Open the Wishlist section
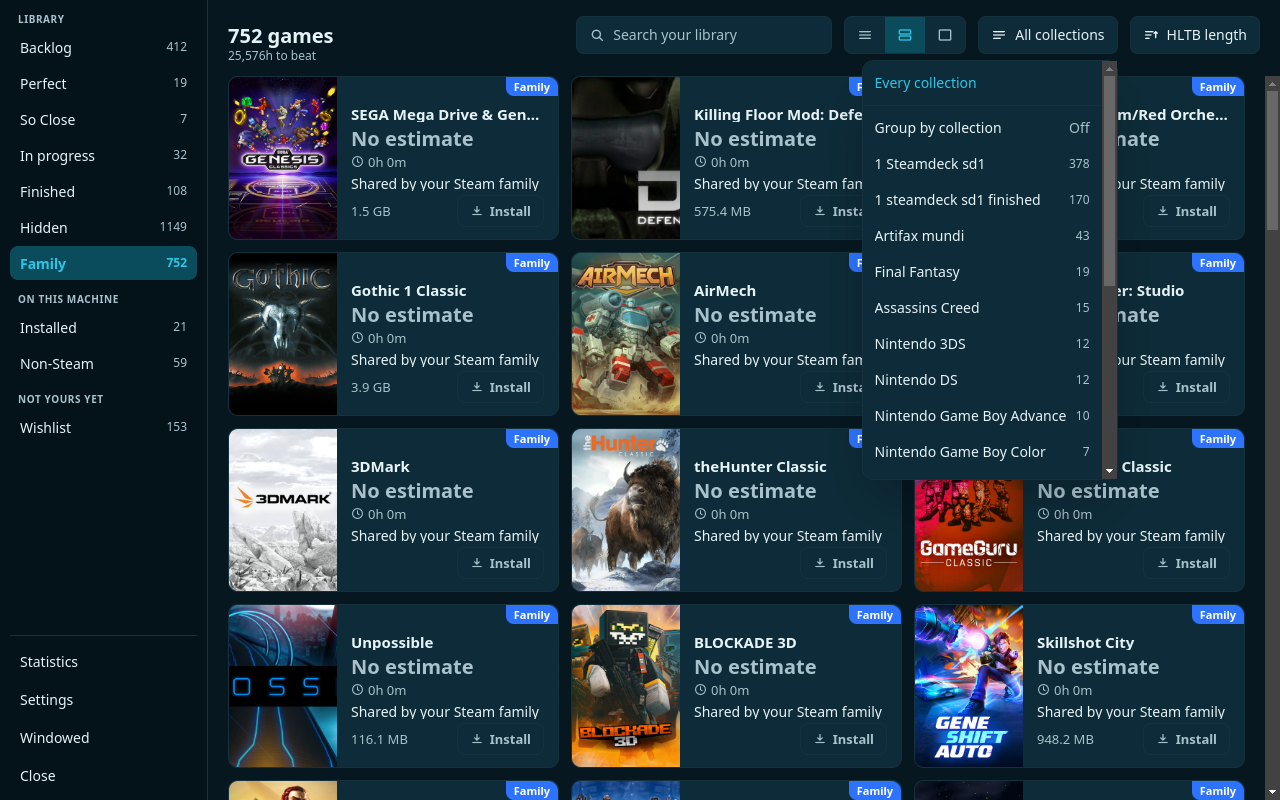 point(103,427)
